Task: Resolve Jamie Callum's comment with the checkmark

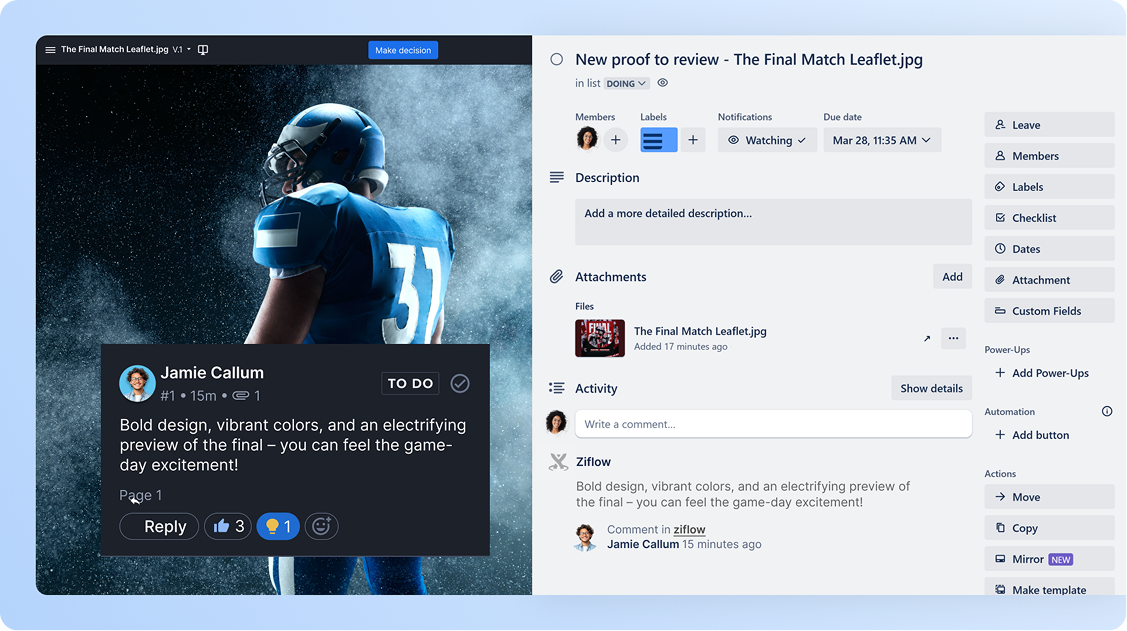Action: pos(460,383)
